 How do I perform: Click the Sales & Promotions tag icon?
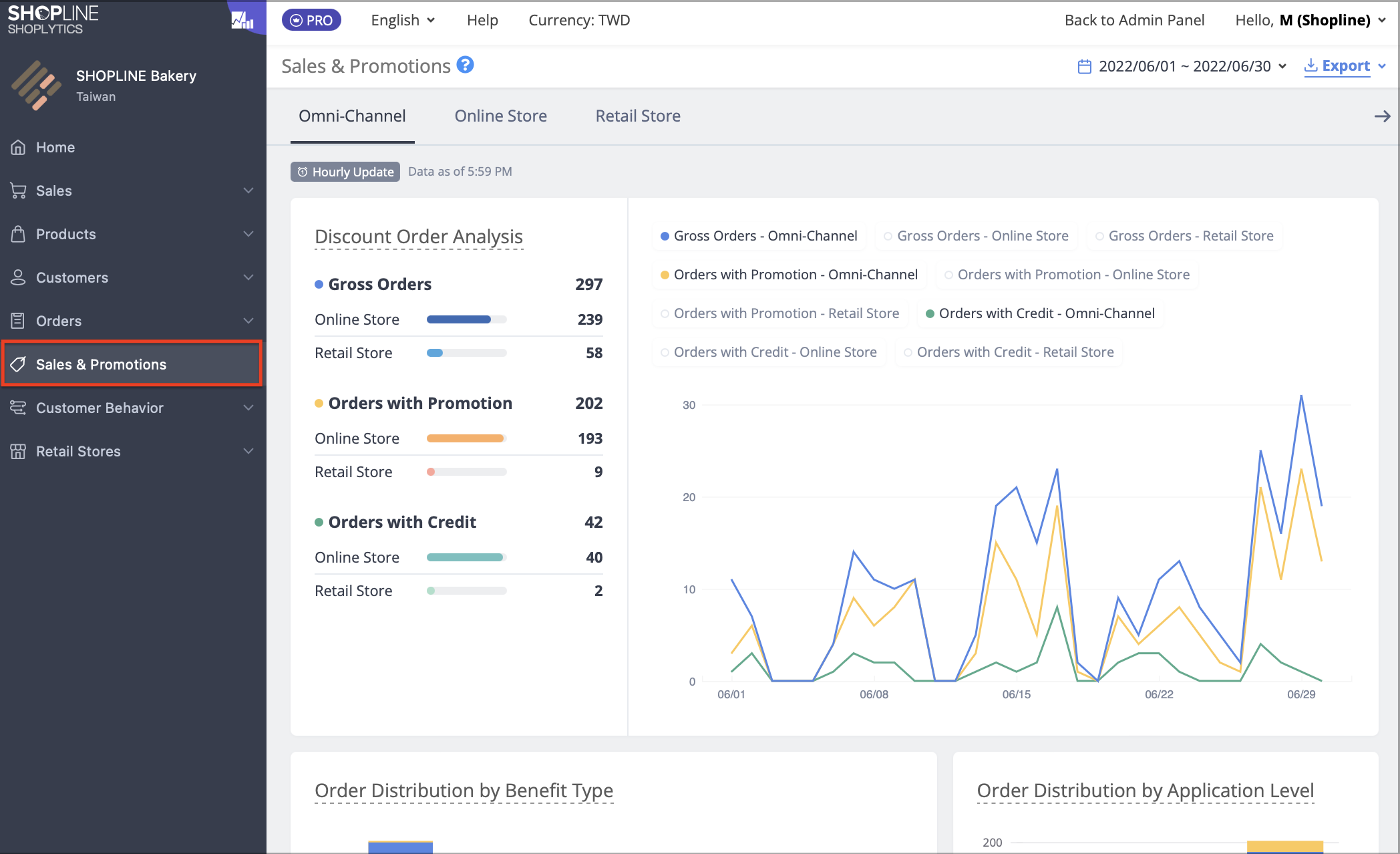click(x=18, y=364)
